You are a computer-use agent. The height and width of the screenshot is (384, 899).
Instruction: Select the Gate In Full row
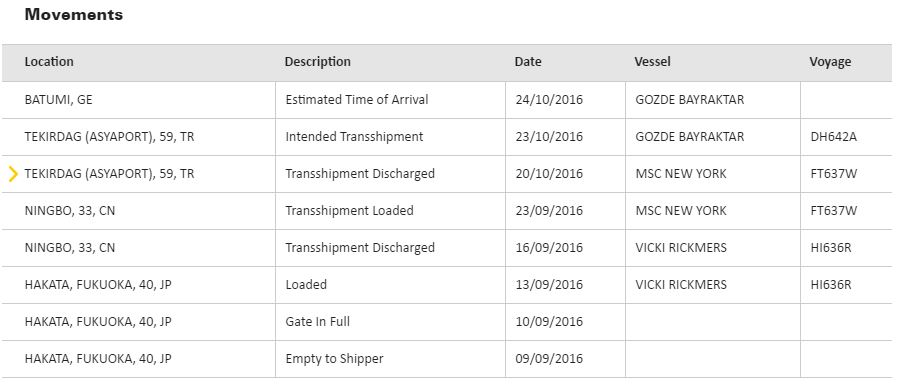[x=450, y=322]
